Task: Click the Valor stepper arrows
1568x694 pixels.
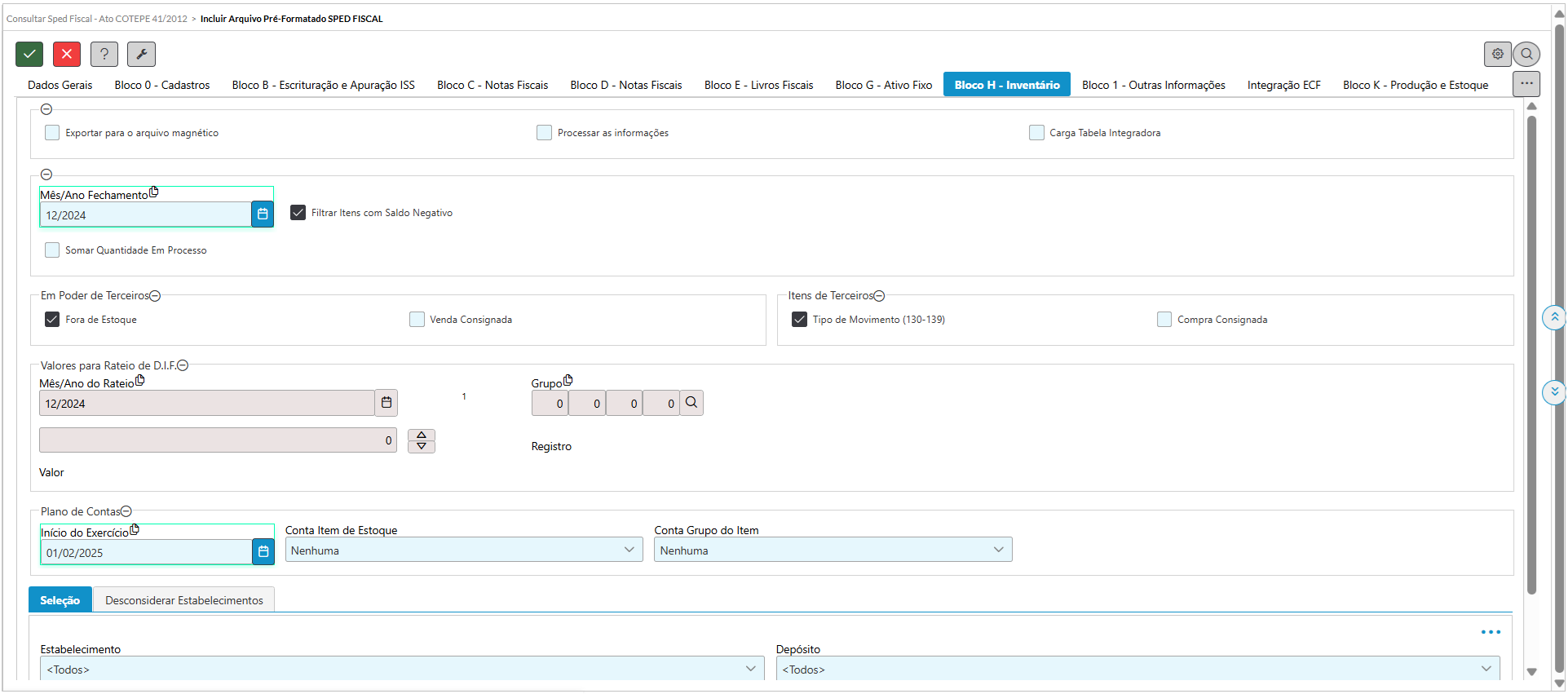Action: tap(422, 440)
